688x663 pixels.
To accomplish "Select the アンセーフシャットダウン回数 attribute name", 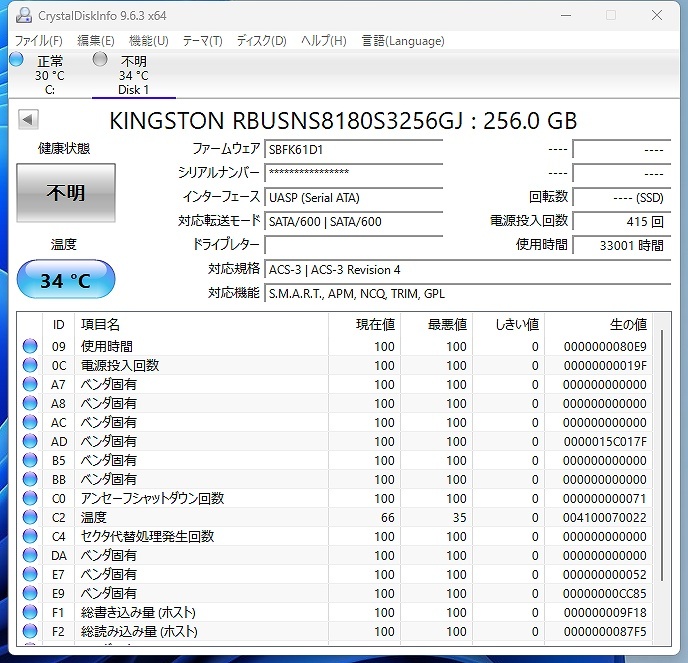I will click(x=152, y=498).
